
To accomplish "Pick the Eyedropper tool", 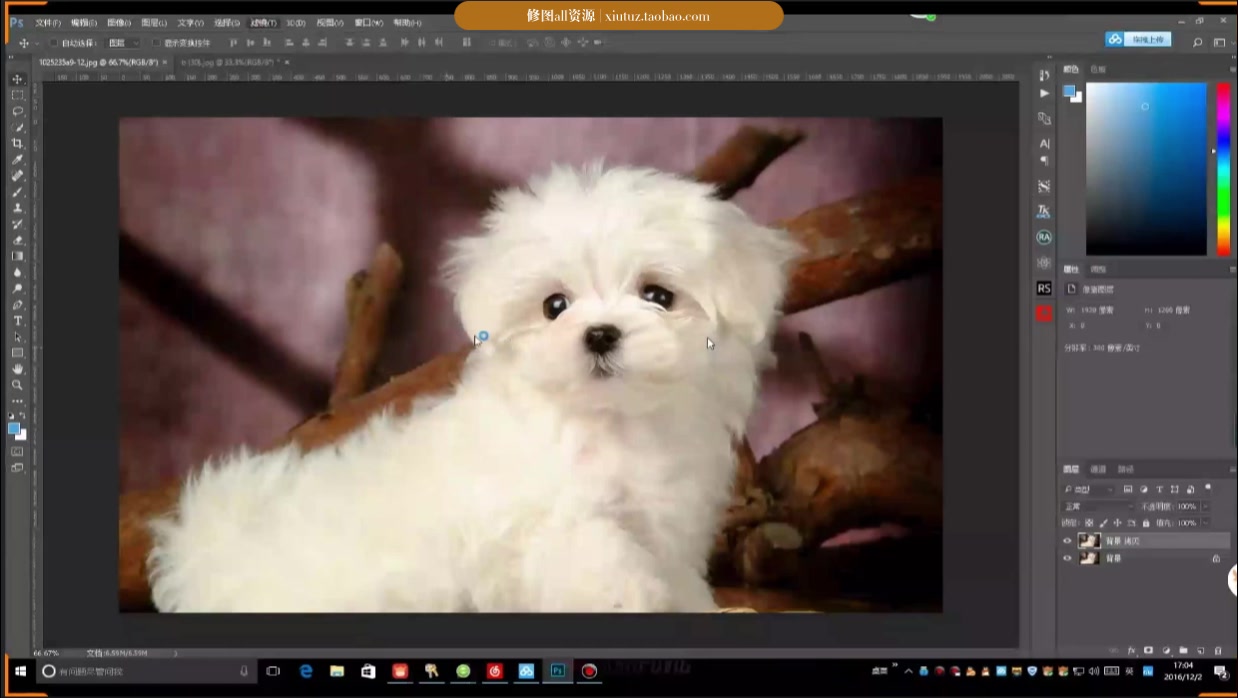I will [x=17, y=160].
